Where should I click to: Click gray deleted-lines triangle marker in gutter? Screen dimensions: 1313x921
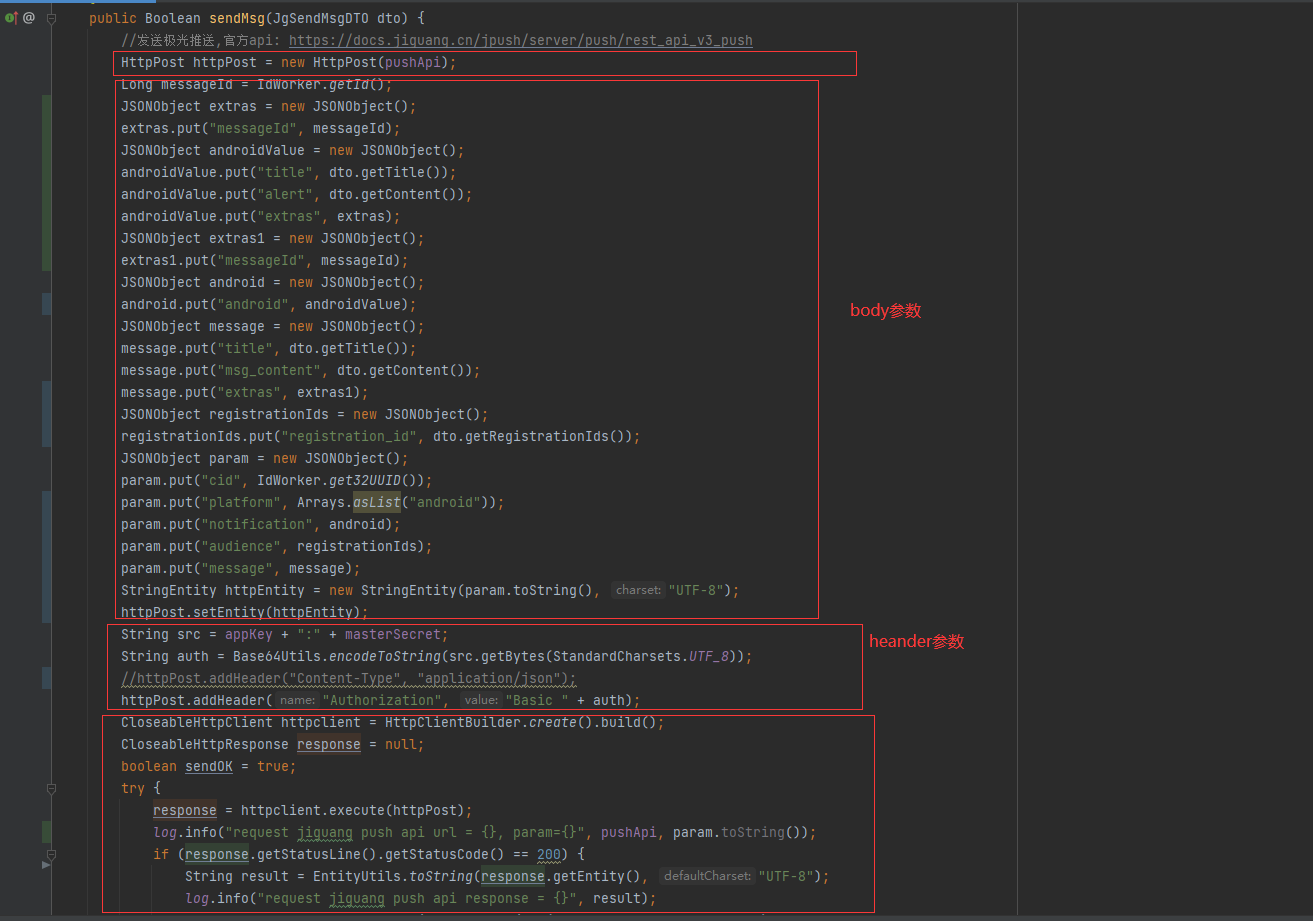[46, 865]
